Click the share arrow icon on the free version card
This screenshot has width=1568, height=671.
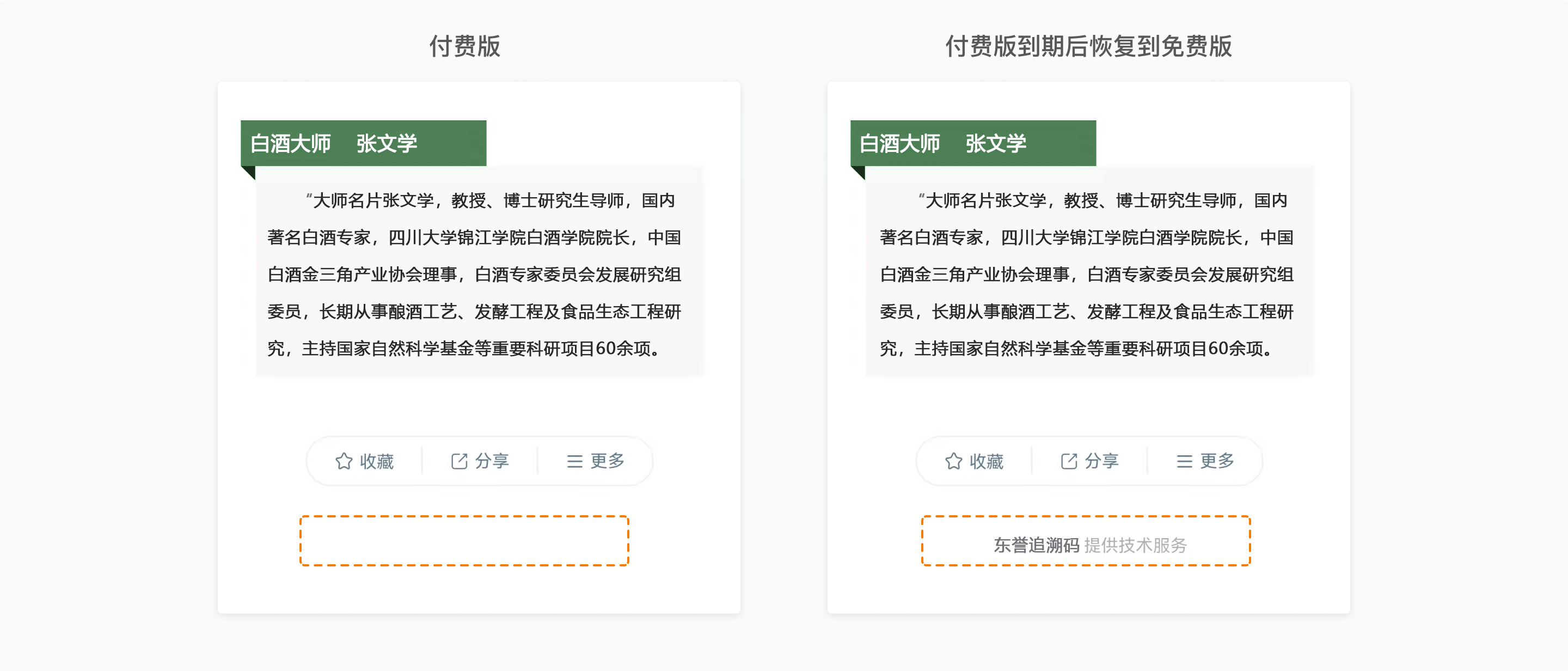[x=1068, y=461]
